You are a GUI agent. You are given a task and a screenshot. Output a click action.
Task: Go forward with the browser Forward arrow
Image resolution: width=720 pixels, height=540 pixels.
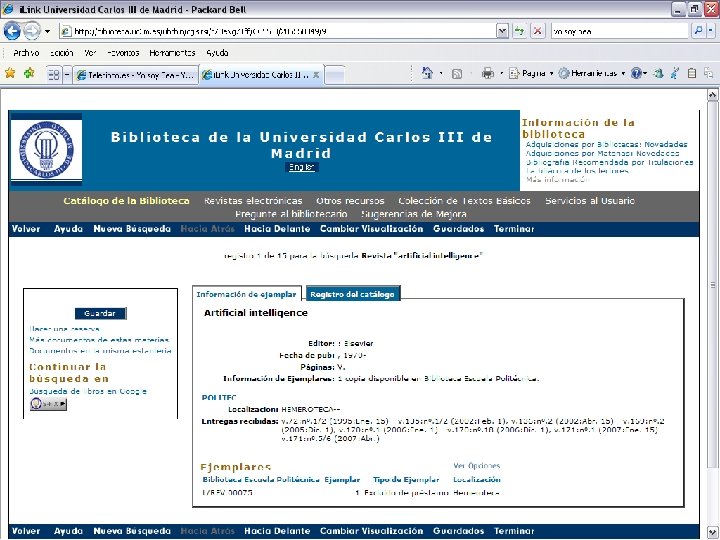tap(31, 31)
